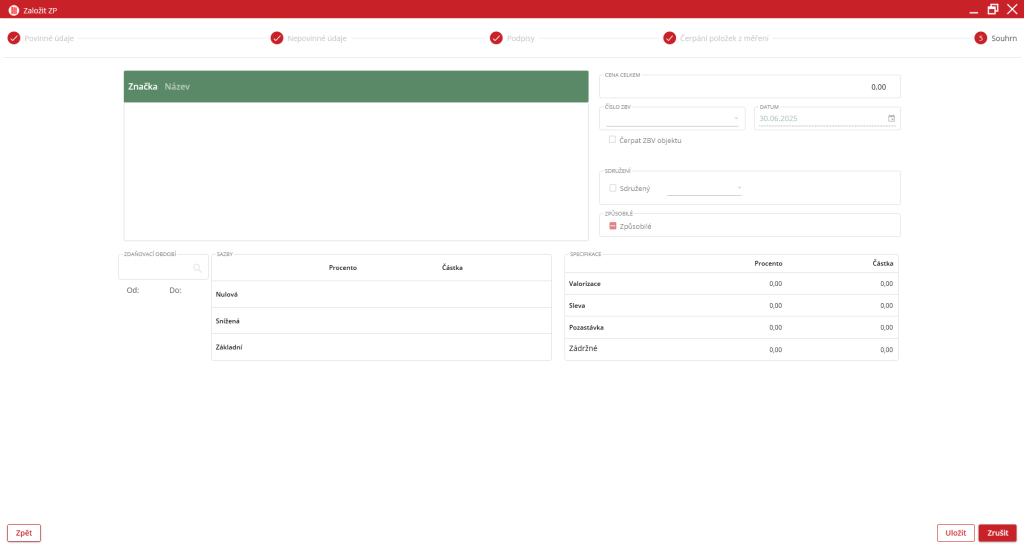Viewport: 1024px width, 549px height.
Task: Click the Čerpání položek z měření checkmark icon
Action: point(670,38)
